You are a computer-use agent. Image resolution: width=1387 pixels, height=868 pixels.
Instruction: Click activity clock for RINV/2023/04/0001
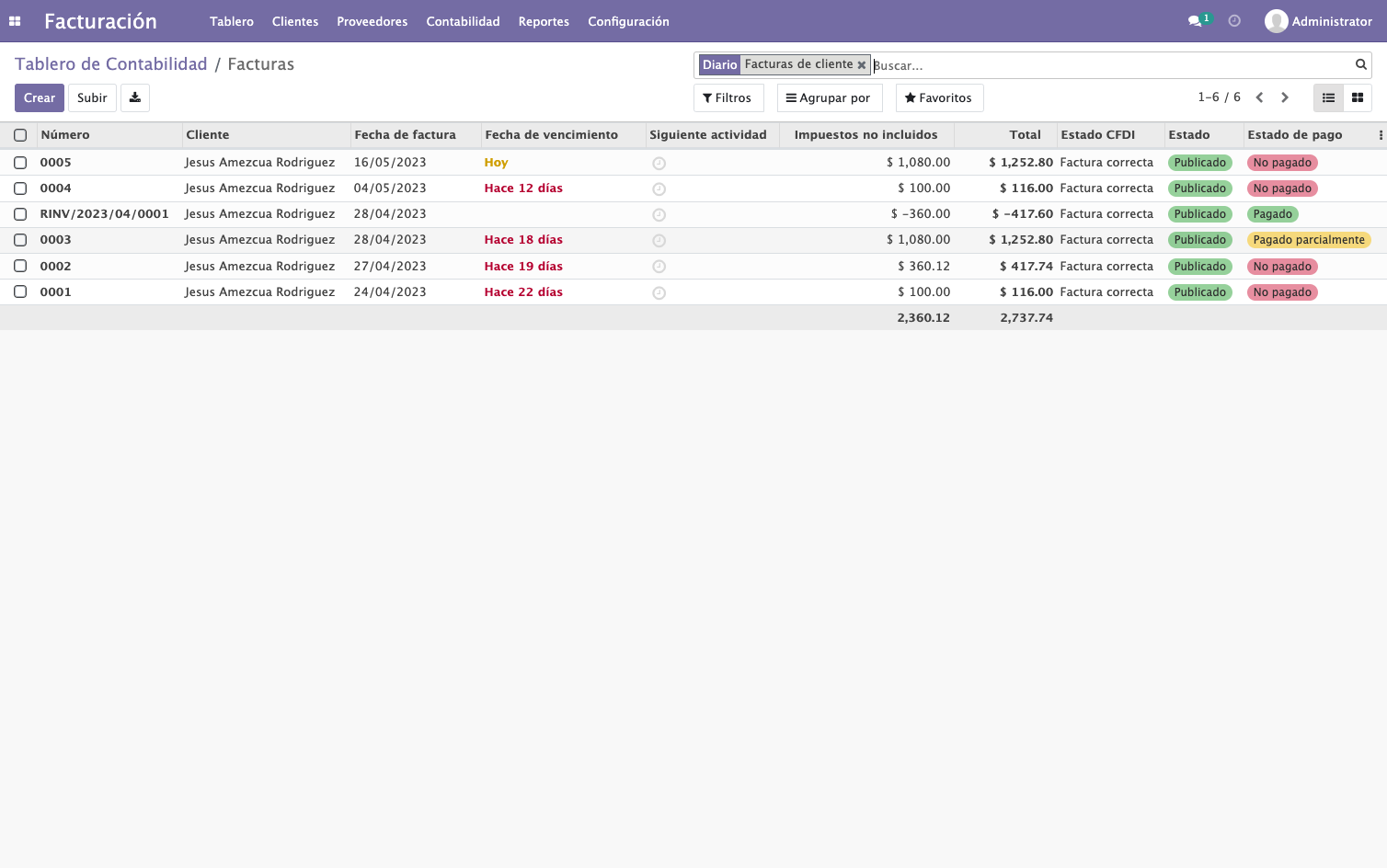click(x=659, y=215)
